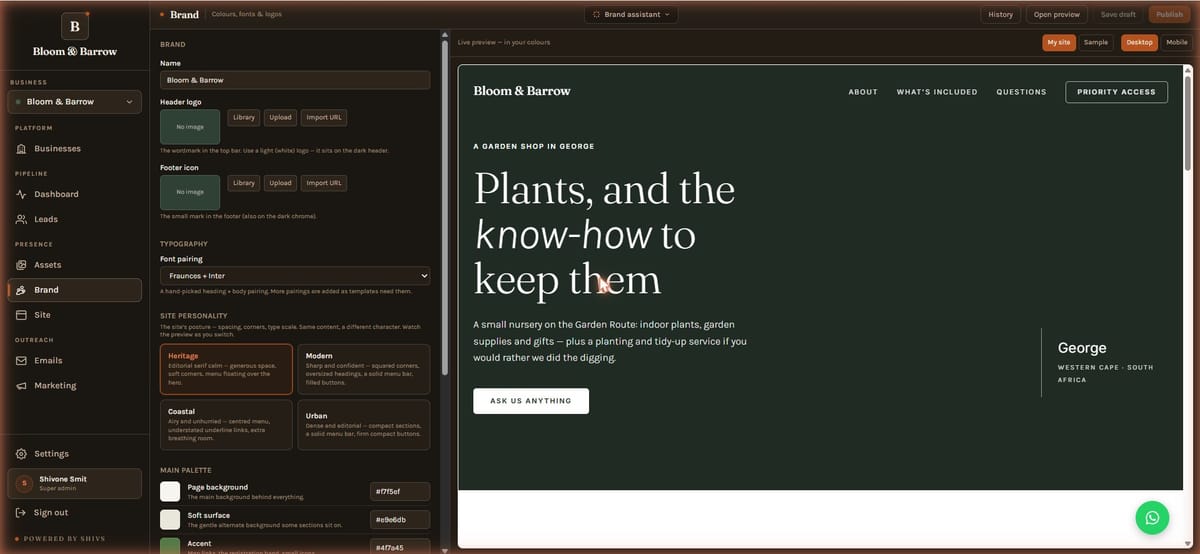
Task: Click the Soft surface color swatch
Action: pos(170,519)
